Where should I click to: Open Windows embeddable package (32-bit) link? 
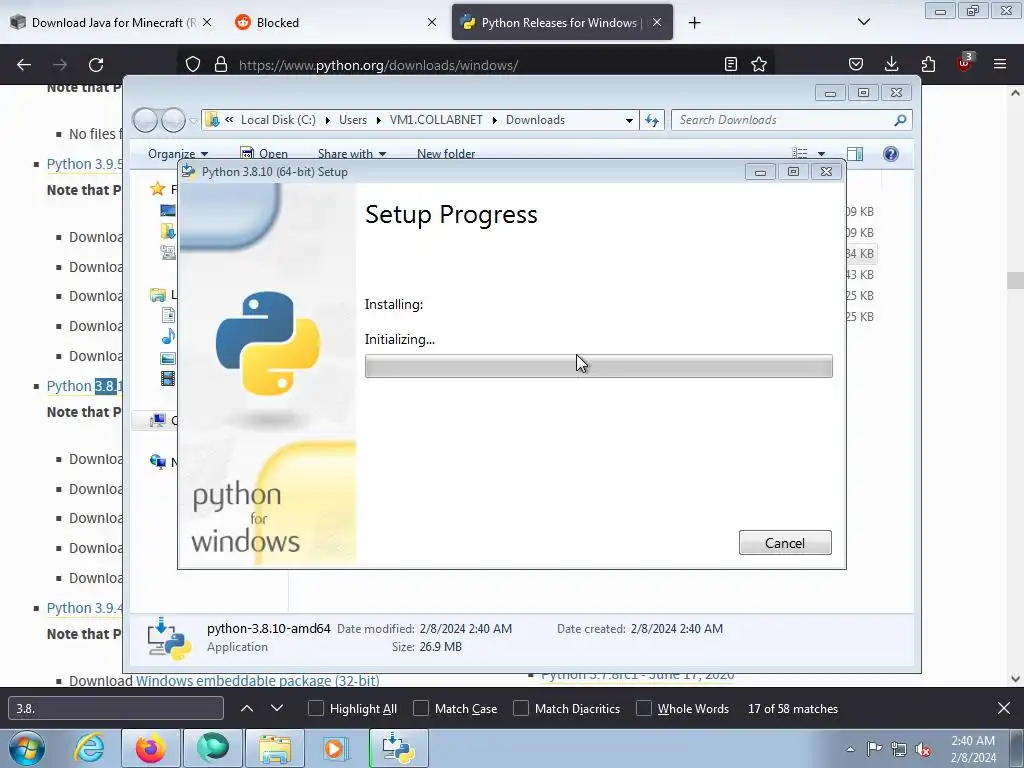257,680
